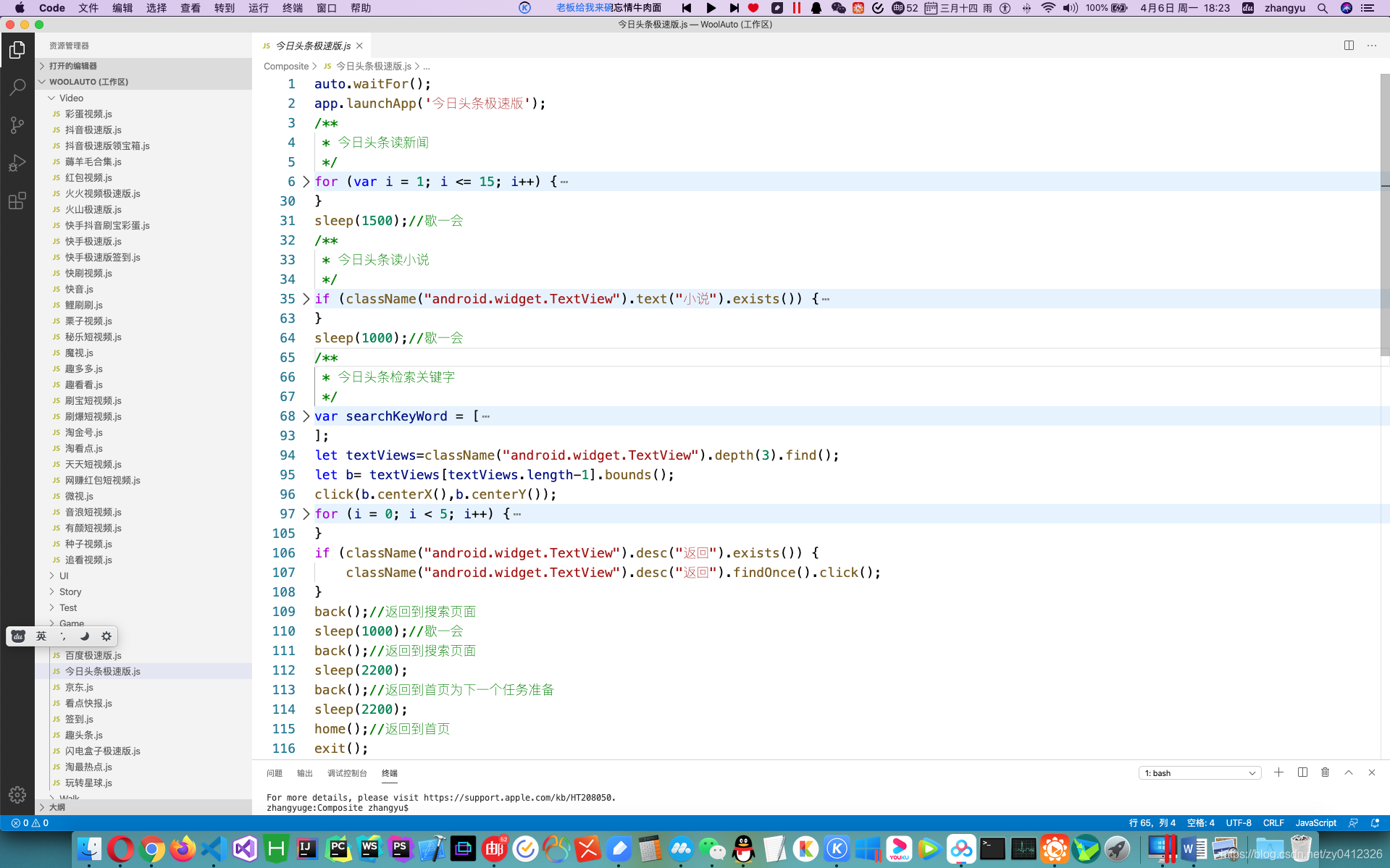Open the Explorer view in activity bar
This screenshot has height=868, width=1390.
[x=17, y=50]
